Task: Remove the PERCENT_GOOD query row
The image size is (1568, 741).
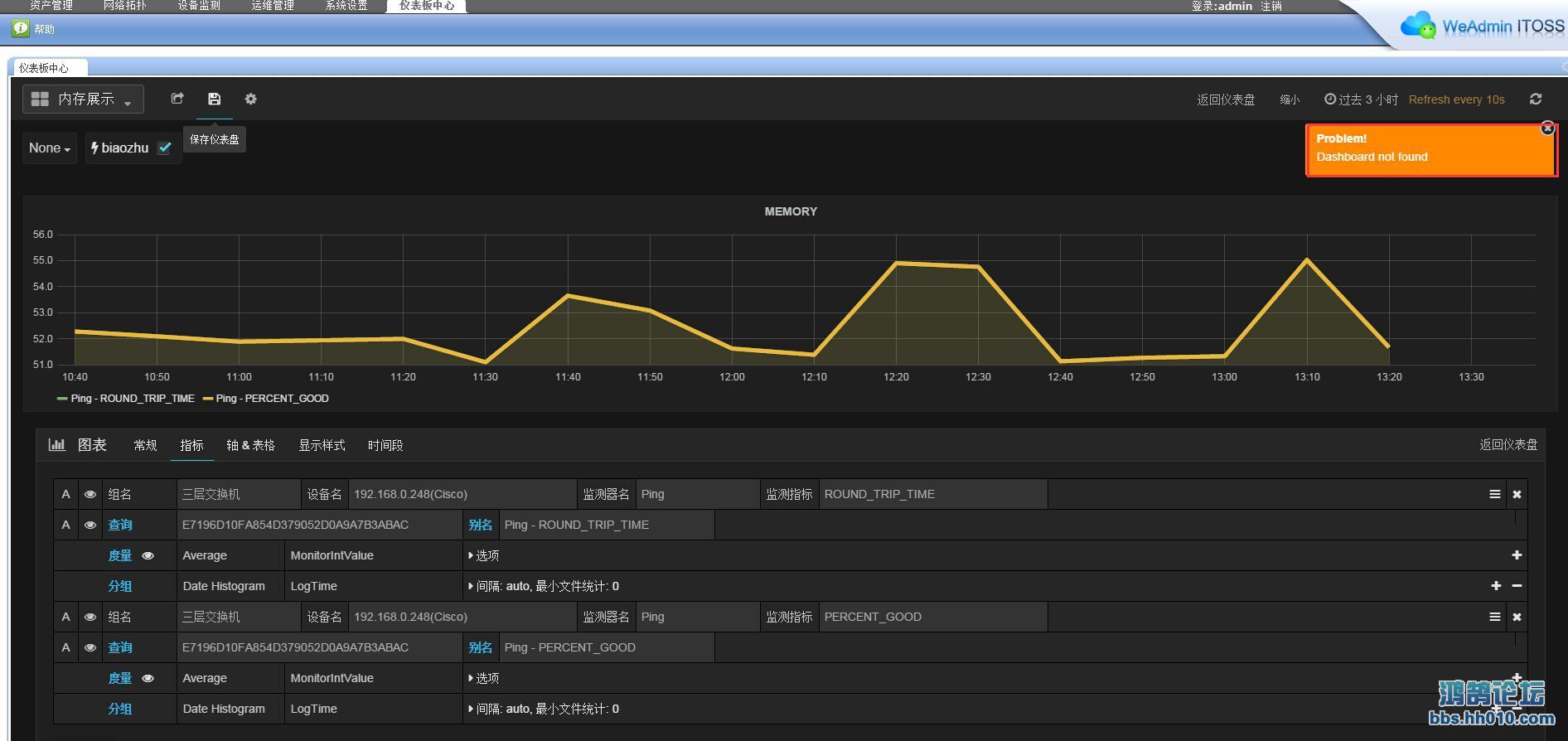Action: [x=1517, y=617]
